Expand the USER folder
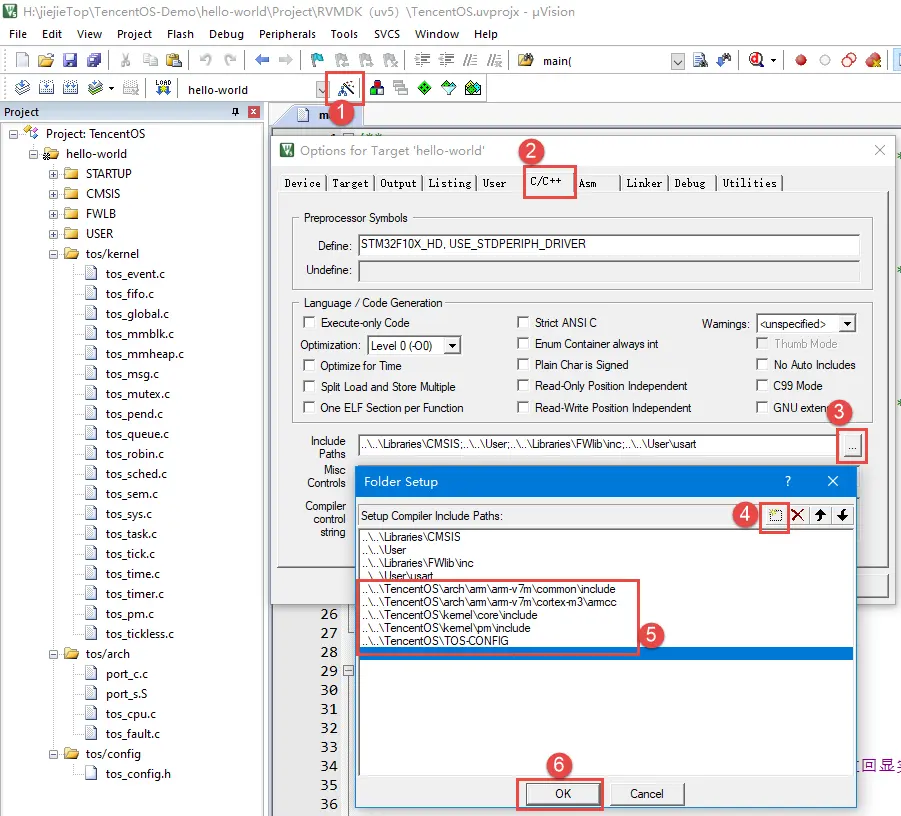Screen dimensions: 901x816 [53, 234]
